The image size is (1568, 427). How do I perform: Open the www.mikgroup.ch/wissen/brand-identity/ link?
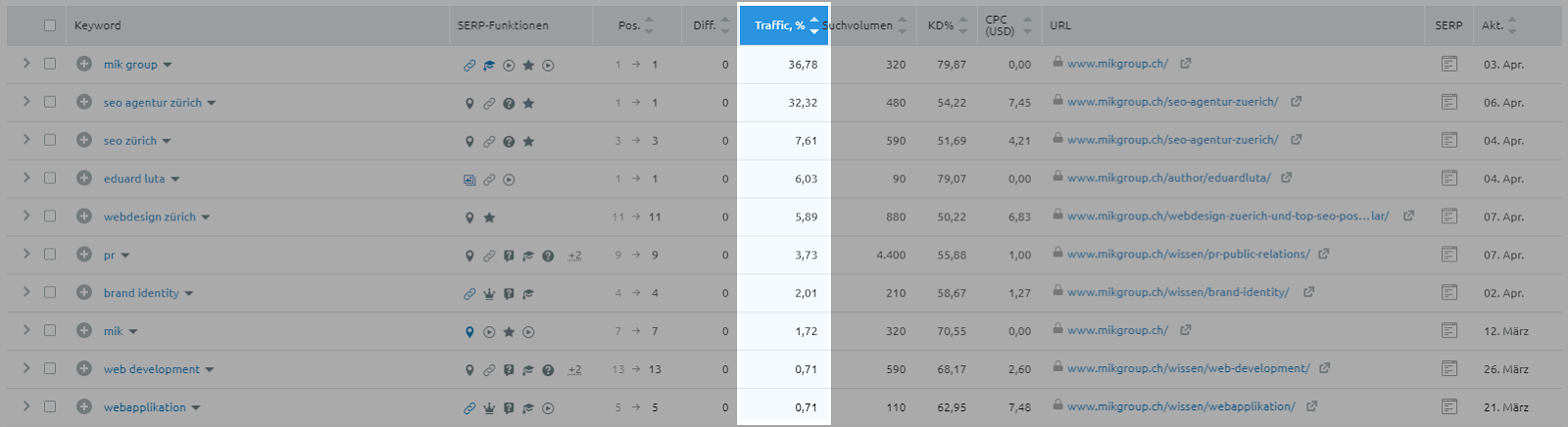pos(1178,292)
